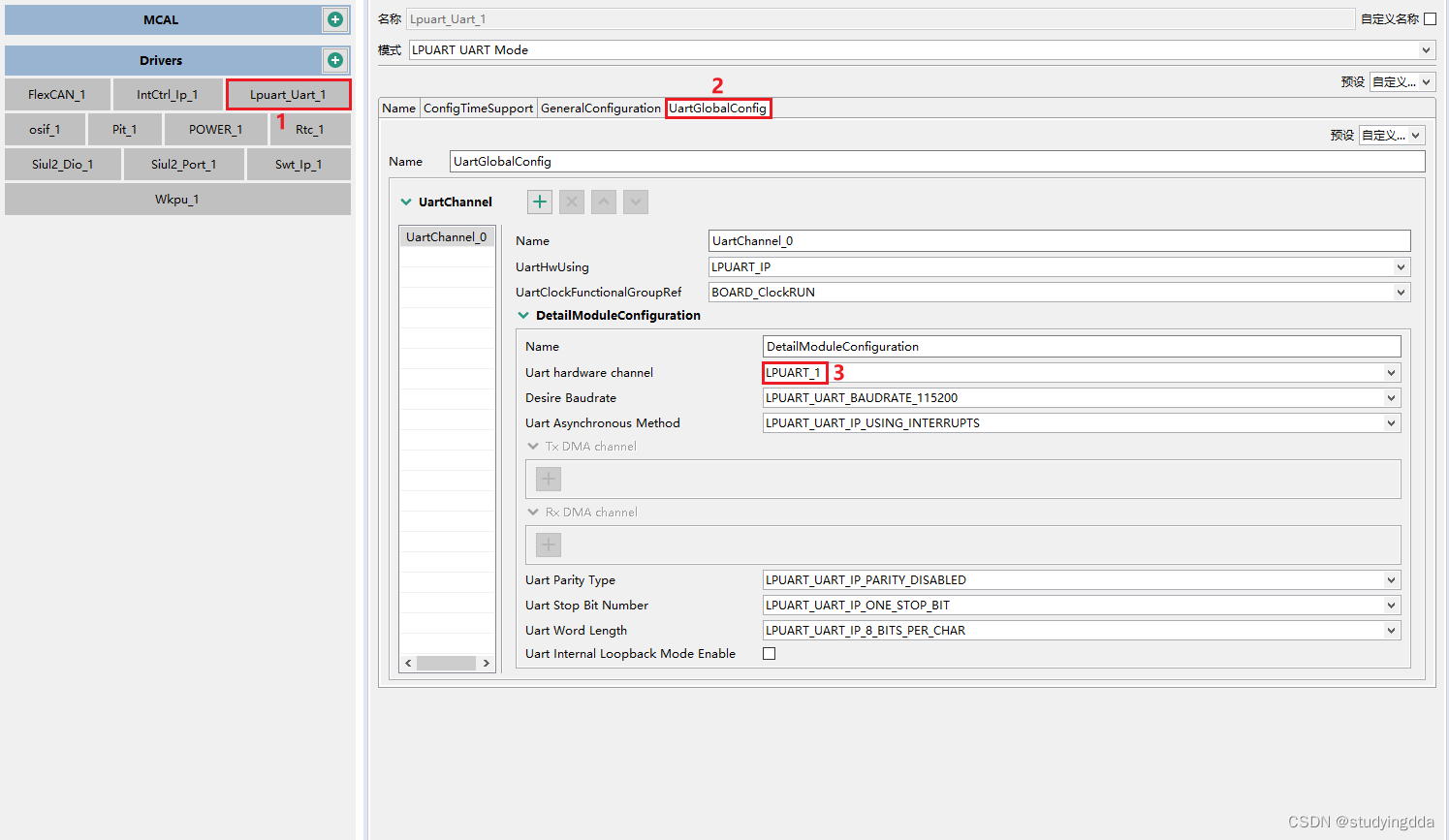Select the Rtc_1 driver
The image size is (1449, 840).
[x=310, y=130]
